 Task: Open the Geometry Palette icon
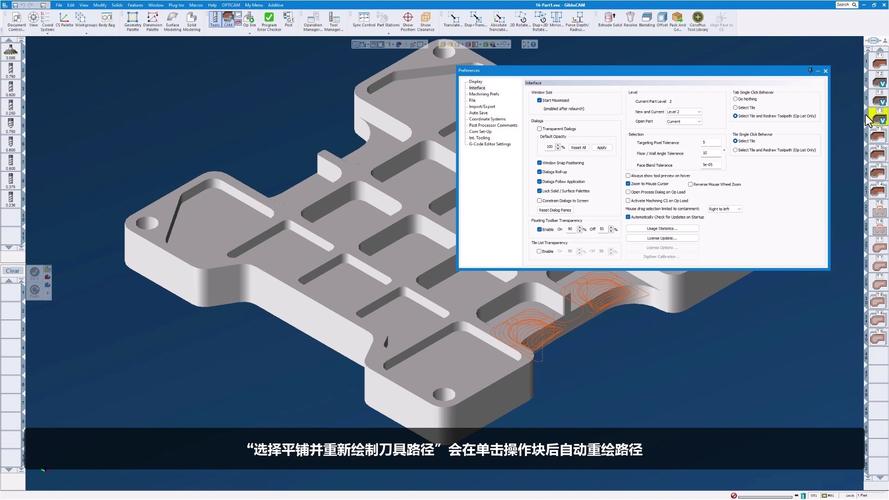(133, 20)
